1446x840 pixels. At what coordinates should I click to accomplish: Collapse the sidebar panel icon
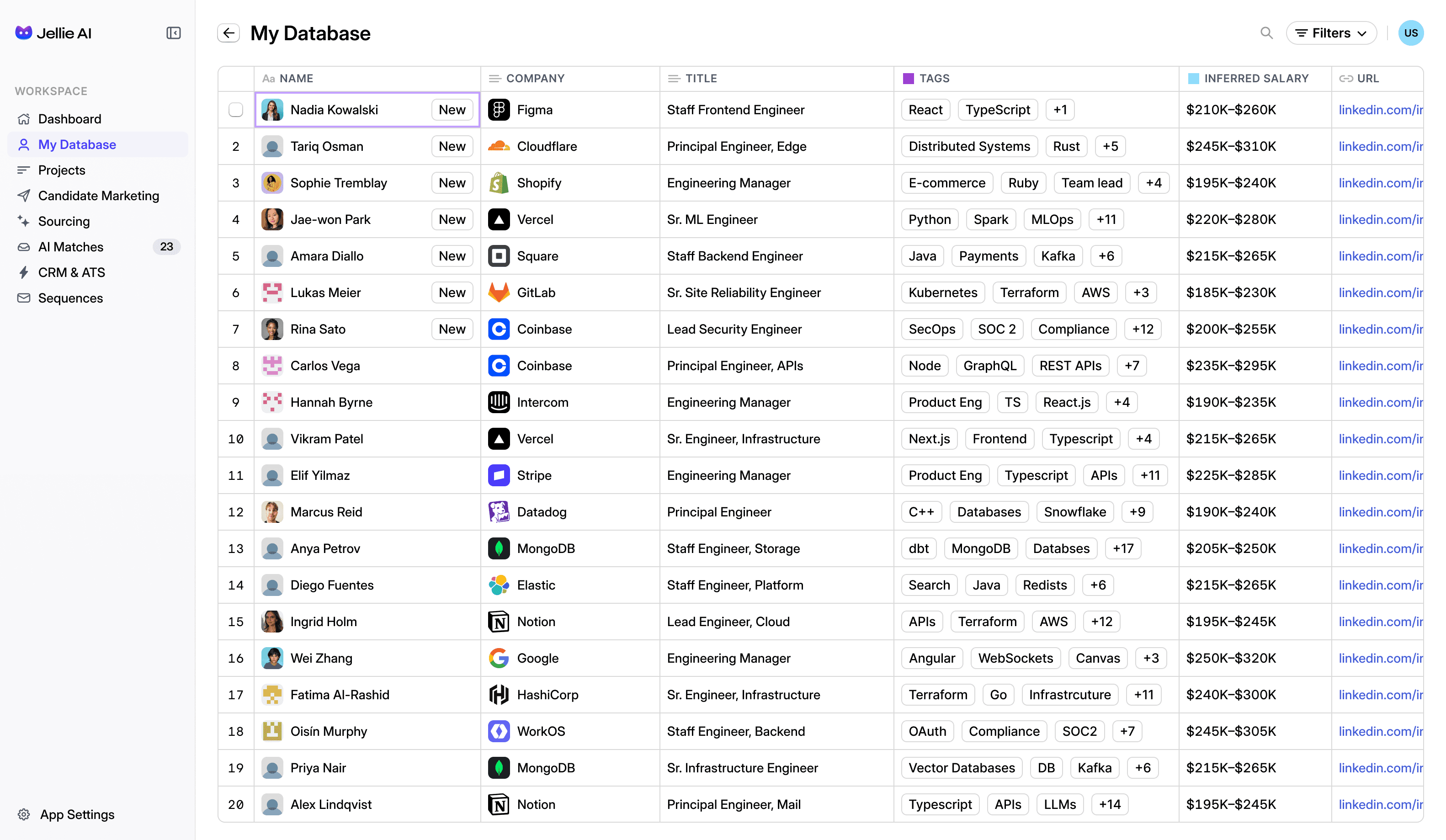tap(173, 33)
